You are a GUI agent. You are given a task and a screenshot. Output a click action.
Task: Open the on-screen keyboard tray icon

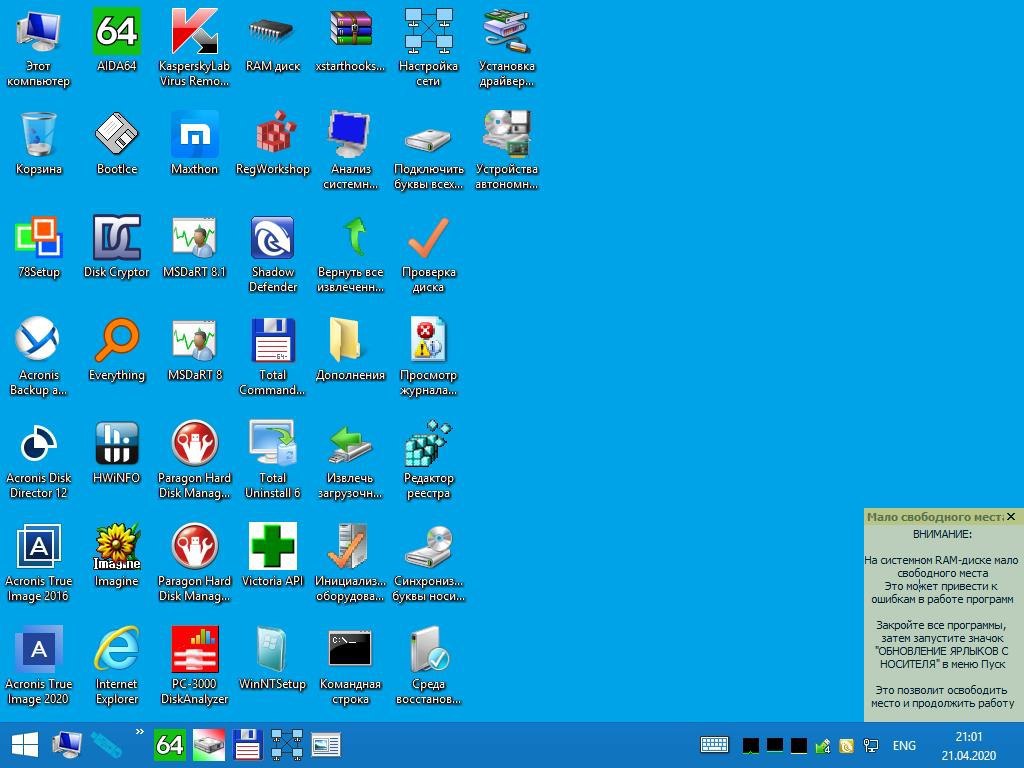(x=714, y=744)
